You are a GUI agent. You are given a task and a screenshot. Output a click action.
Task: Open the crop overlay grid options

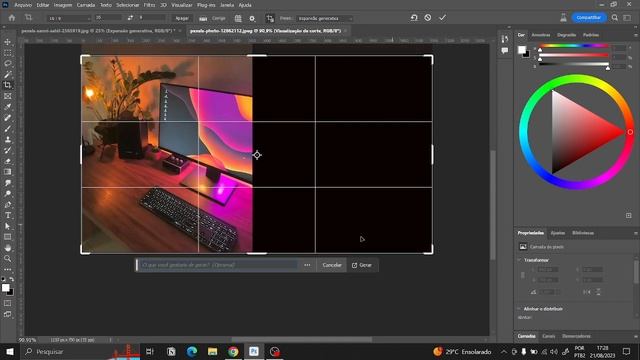point(238,18)
